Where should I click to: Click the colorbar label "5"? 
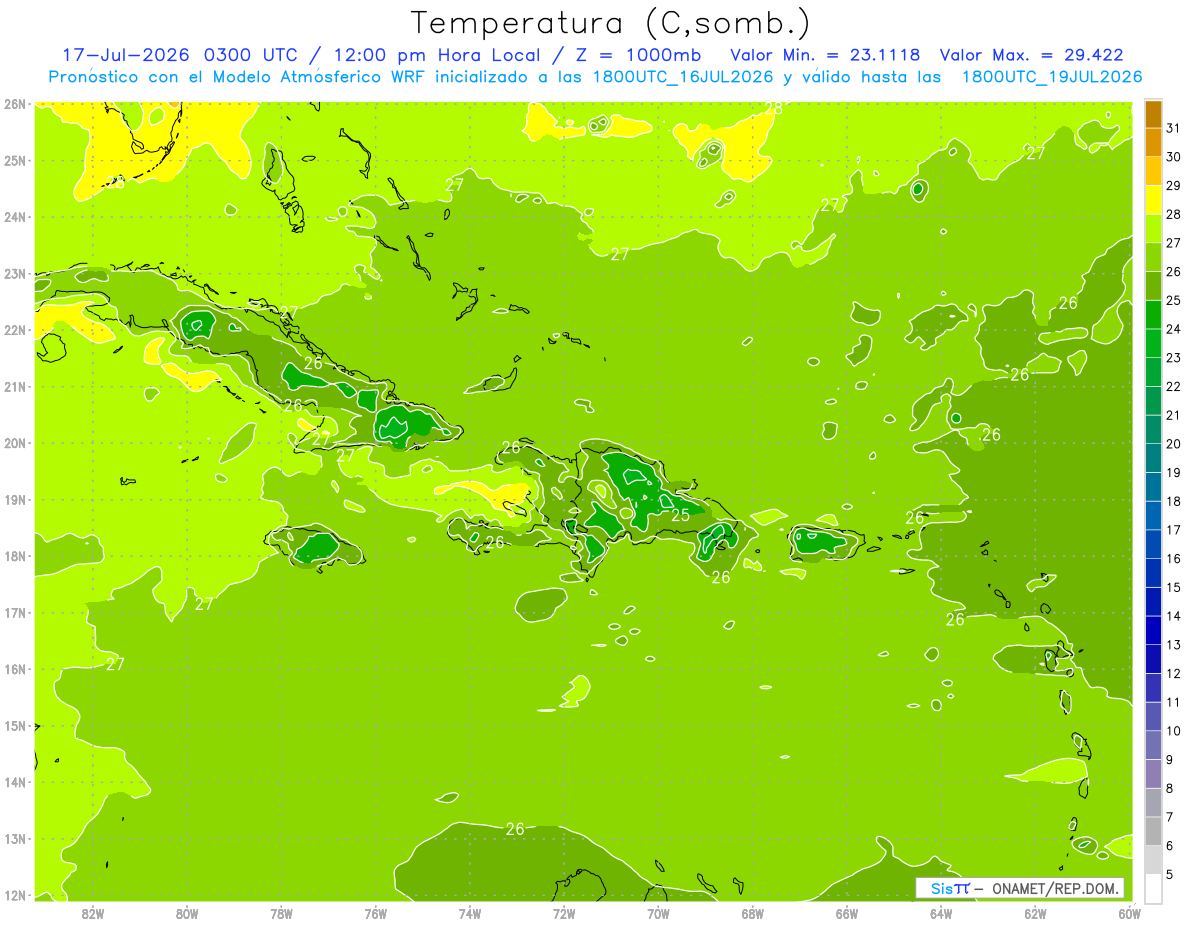1170,875
